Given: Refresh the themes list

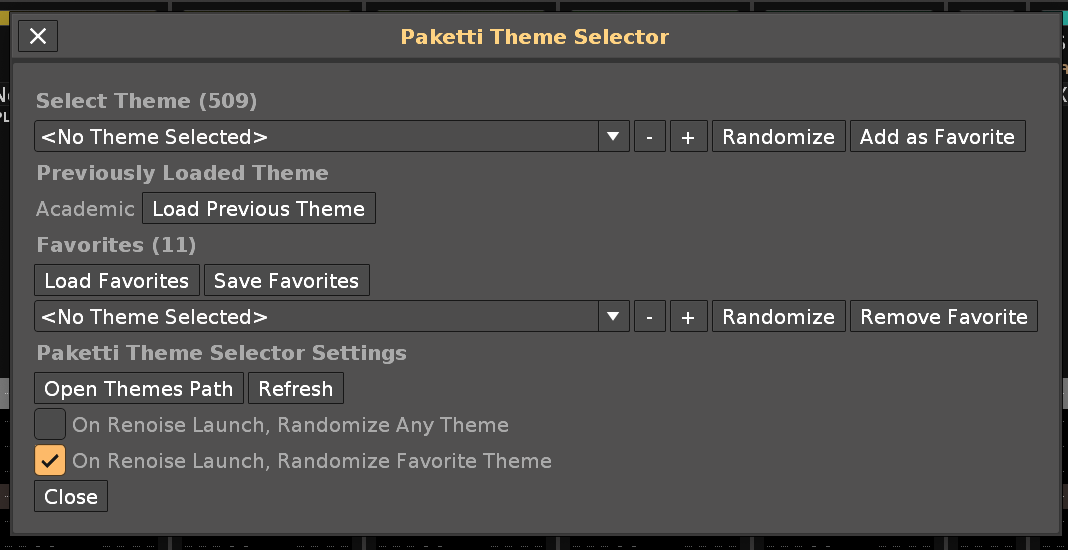Looking at the screenshot, I should click(295, 389).
